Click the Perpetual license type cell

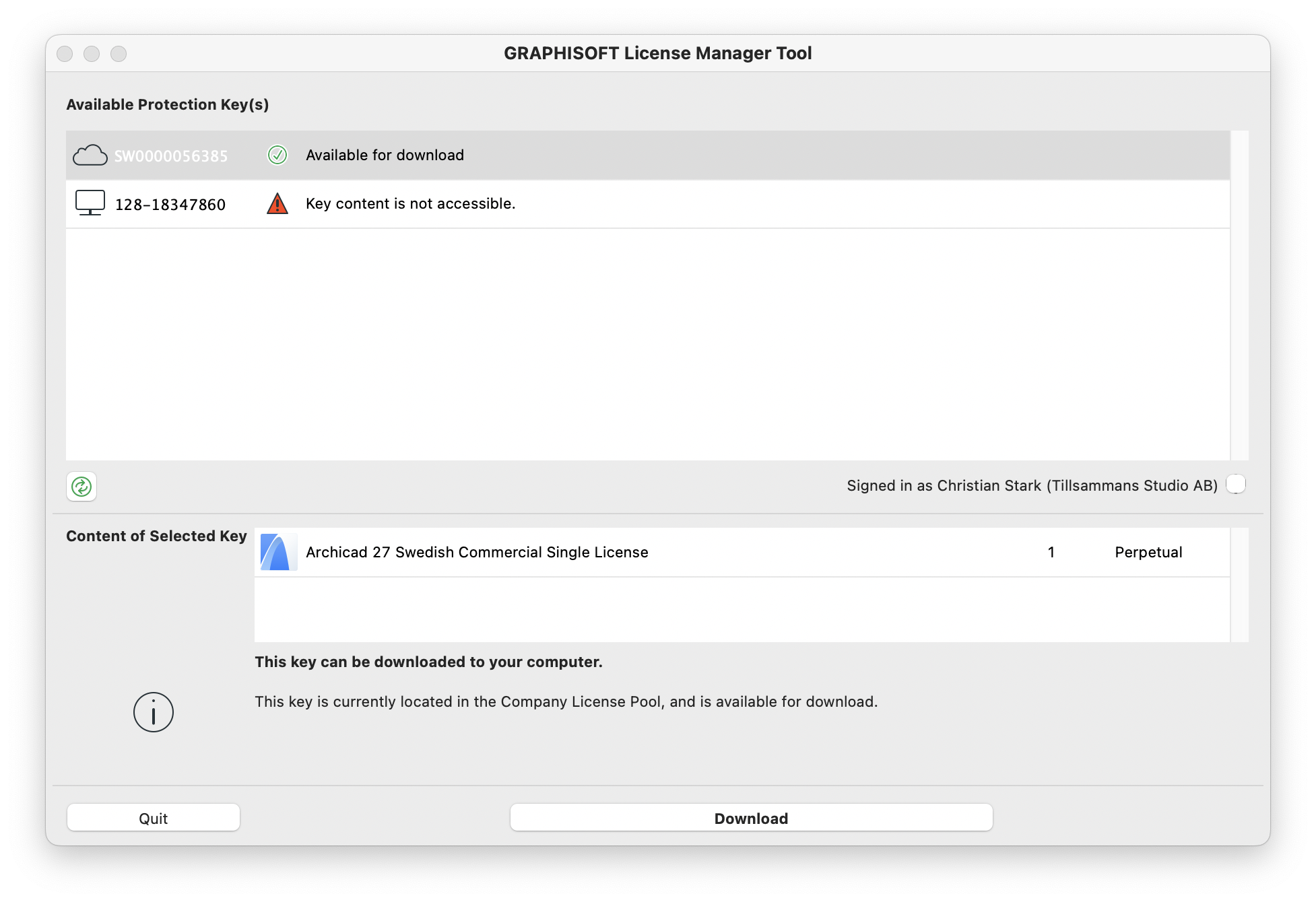tap(1148, 553)
